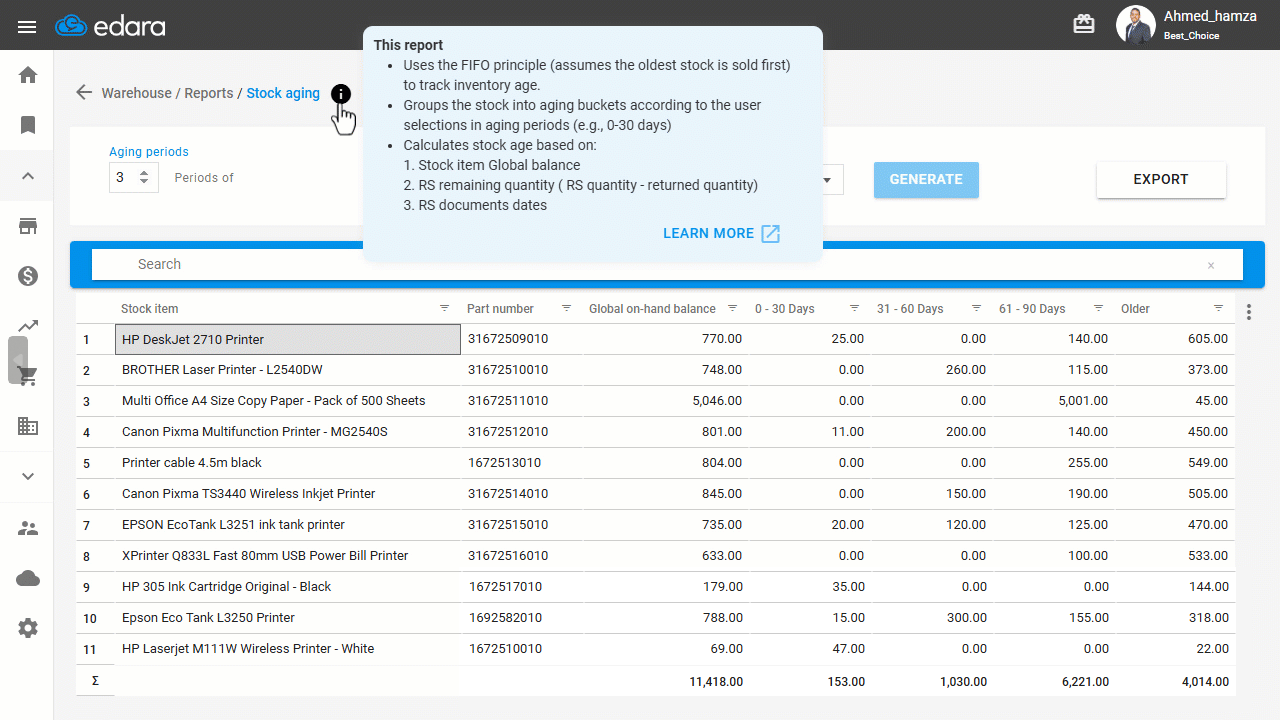Click the Epson Eco Tank L3250 Printer cell

(288, 618)
